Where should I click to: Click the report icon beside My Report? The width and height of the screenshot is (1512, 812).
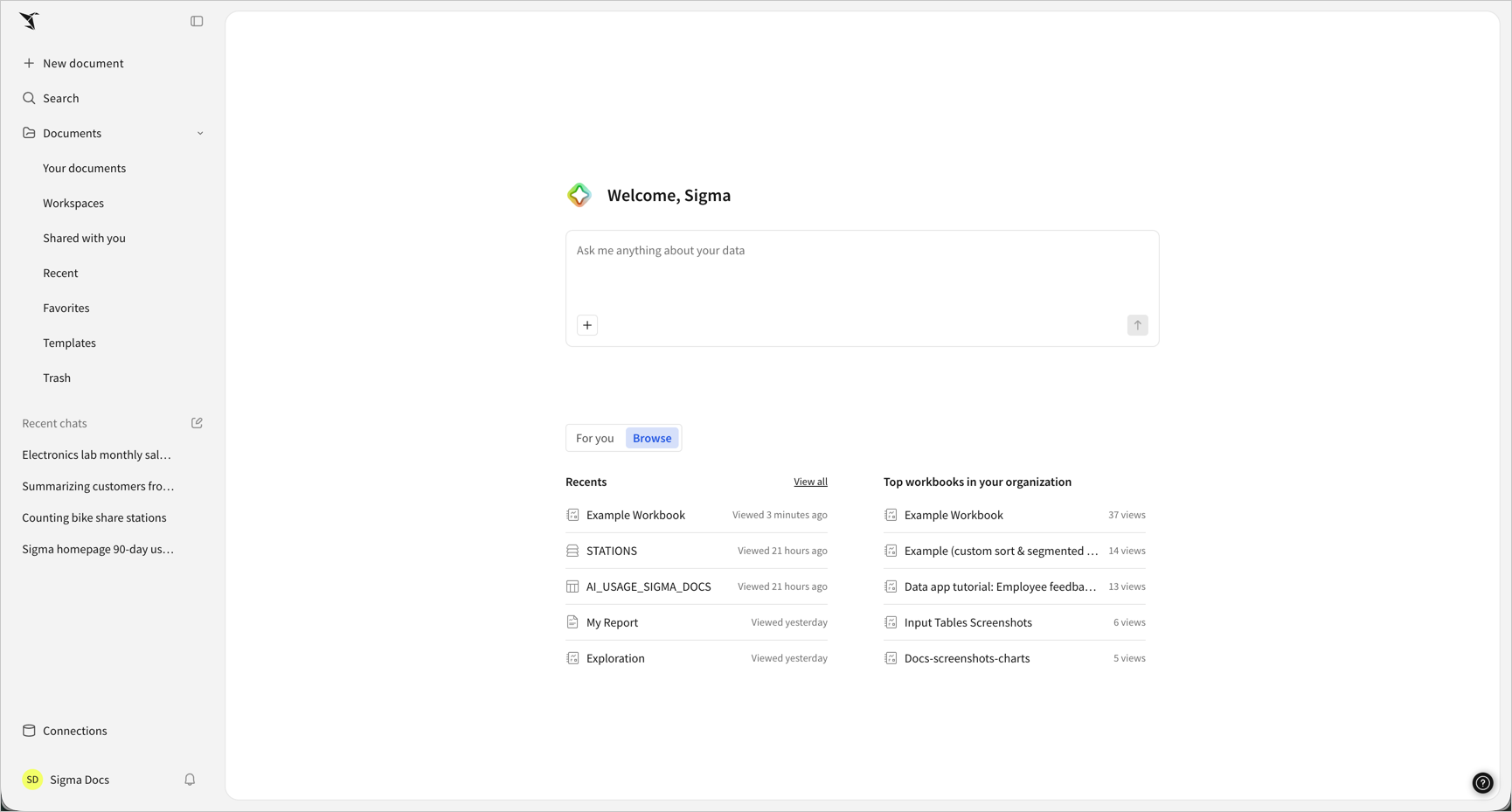[x=572, y=622]
